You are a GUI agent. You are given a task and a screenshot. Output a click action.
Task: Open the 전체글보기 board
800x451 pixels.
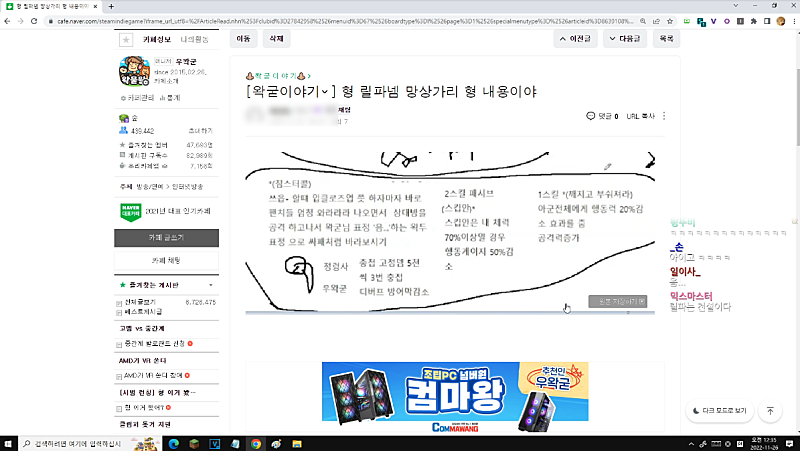point(140,302)
